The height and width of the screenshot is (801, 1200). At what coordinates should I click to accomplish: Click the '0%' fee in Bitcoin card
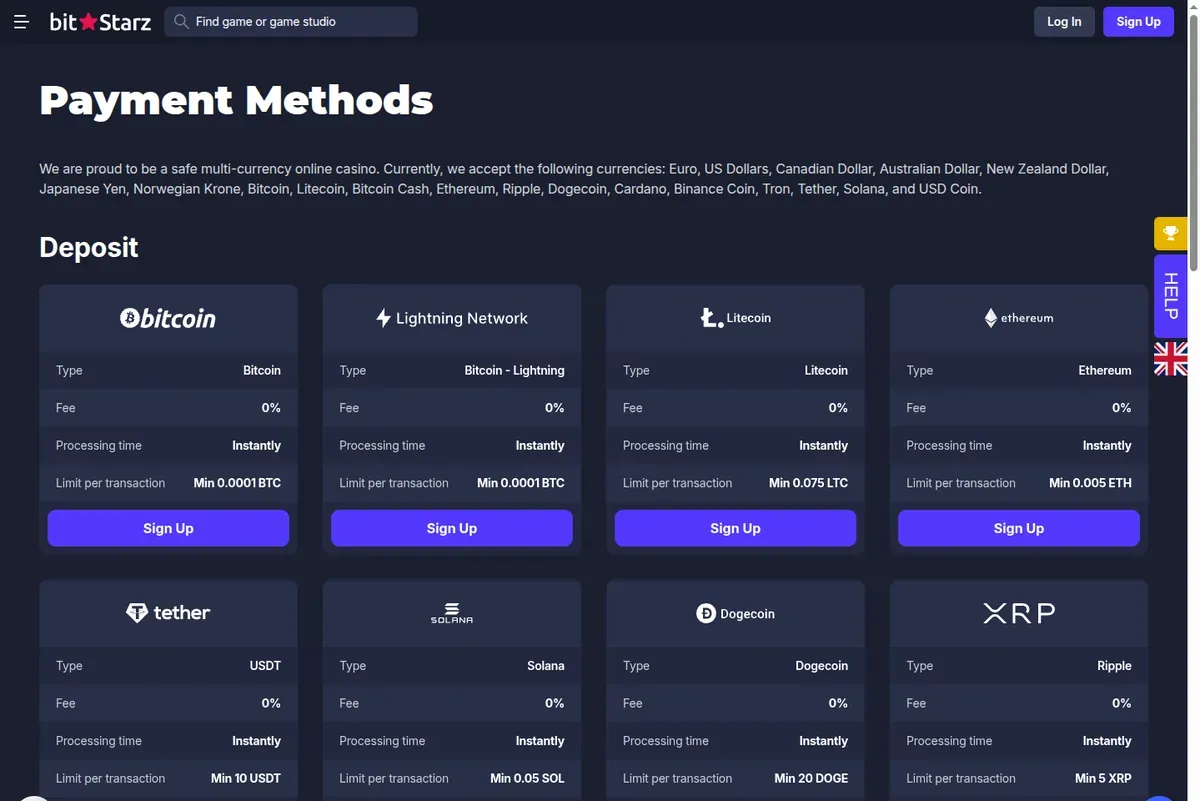pos(271,408)
